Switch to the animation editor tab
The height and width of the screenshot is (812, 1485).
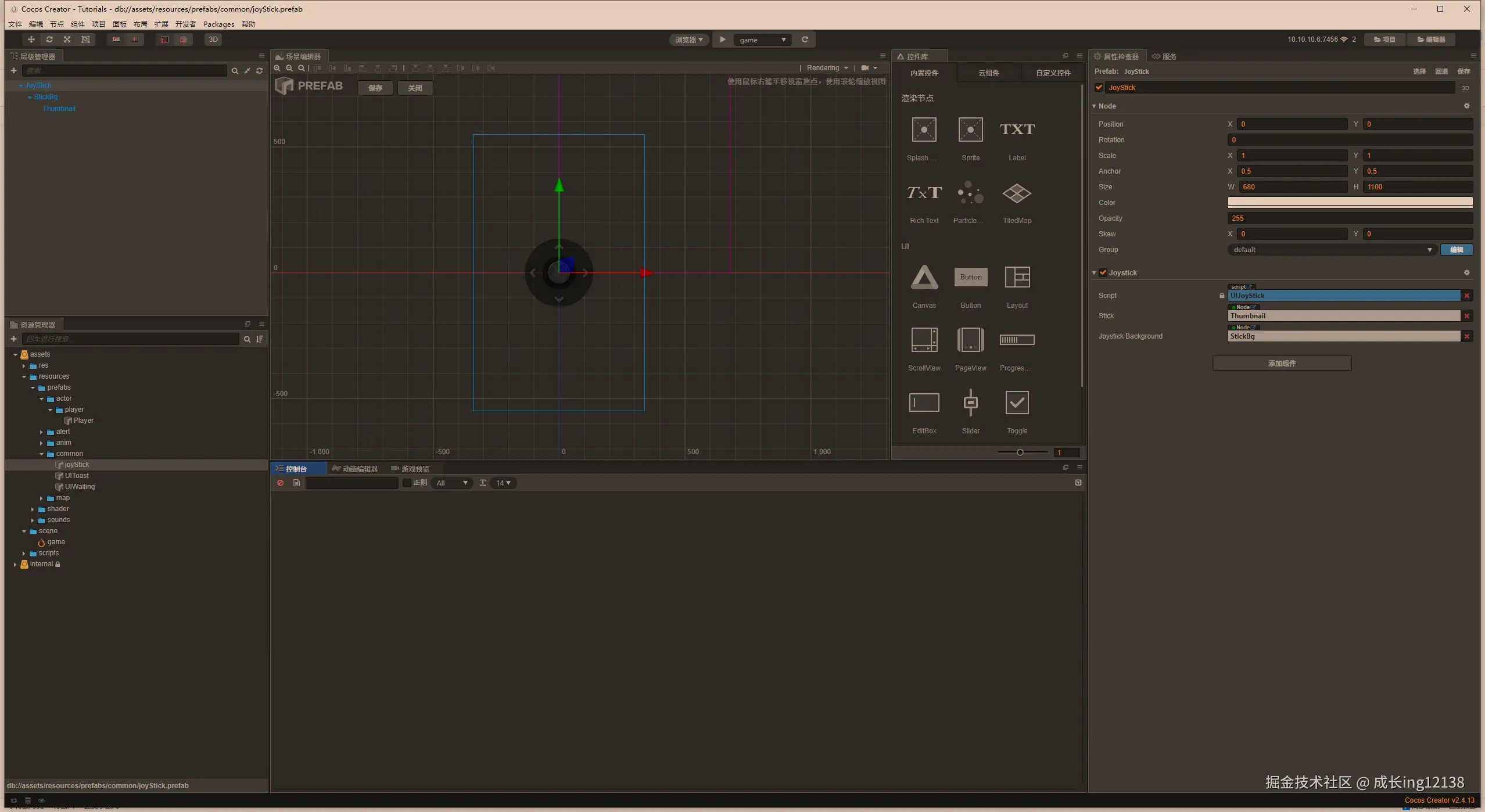click(x=355, y=469)
